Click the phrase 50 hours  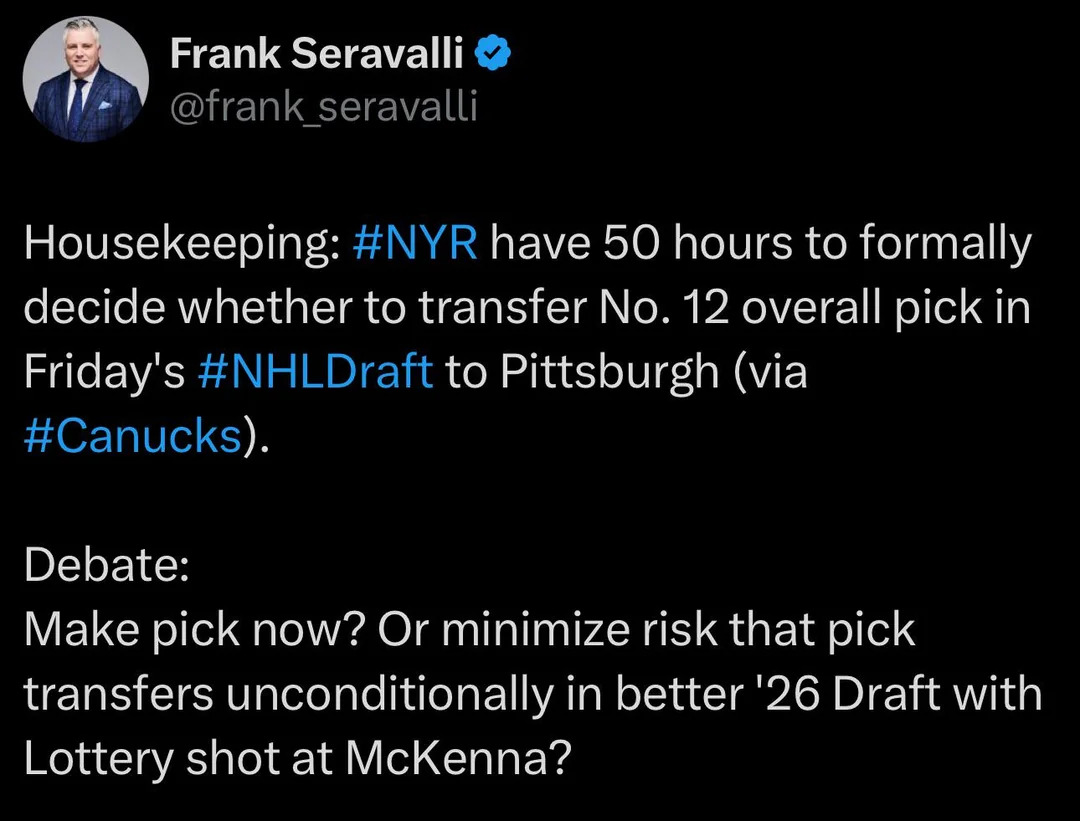coord(697,242)
